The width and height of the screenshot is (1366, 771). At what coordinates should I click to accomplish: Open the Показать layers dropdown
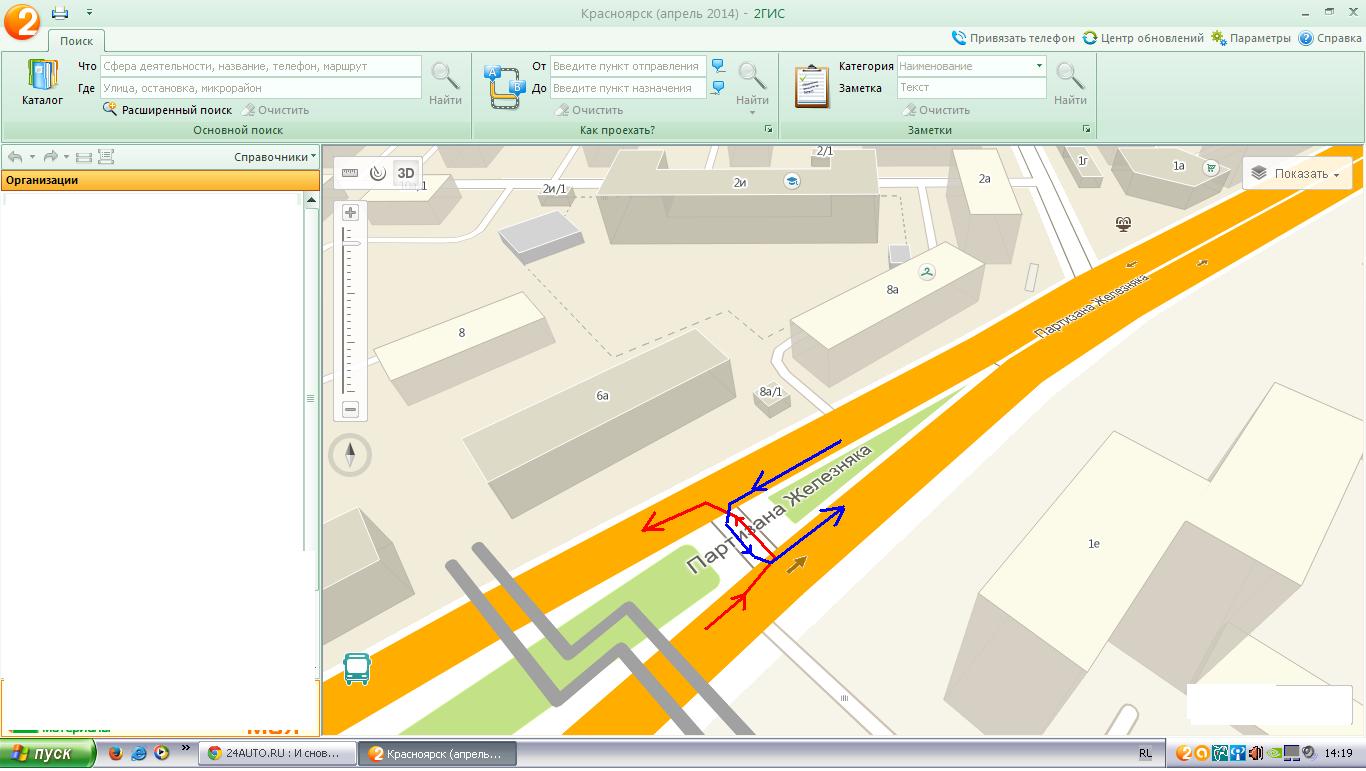click(x=1297, y=173)
